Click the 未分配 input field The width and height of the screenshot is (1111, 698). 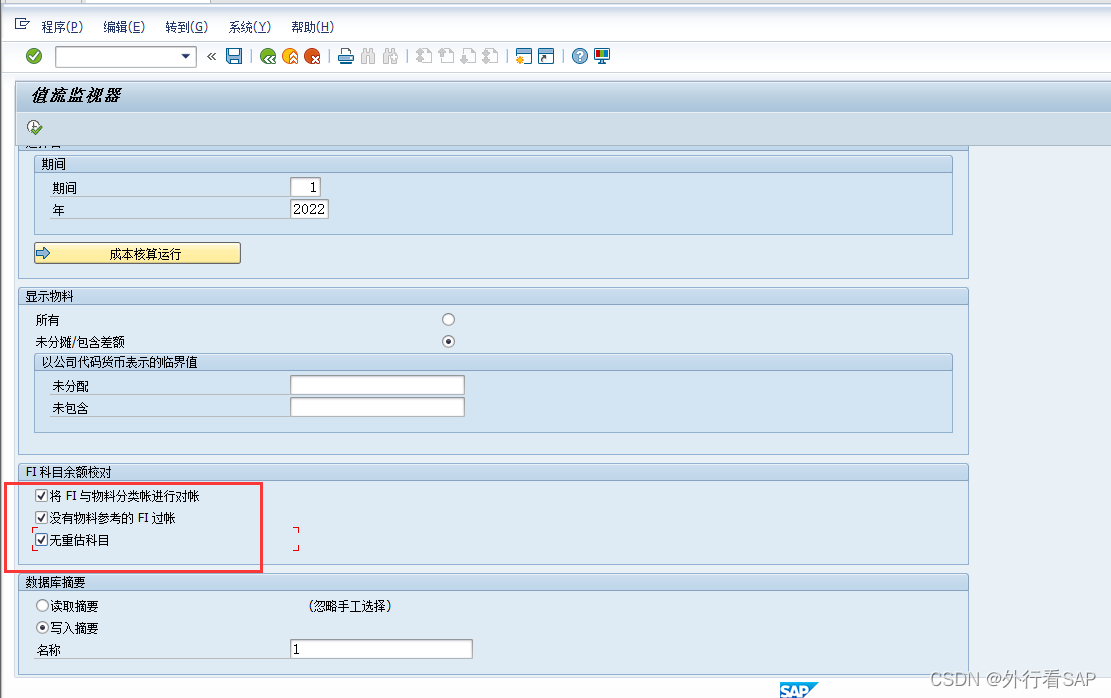pyautogui.click(x=377, y=385)
